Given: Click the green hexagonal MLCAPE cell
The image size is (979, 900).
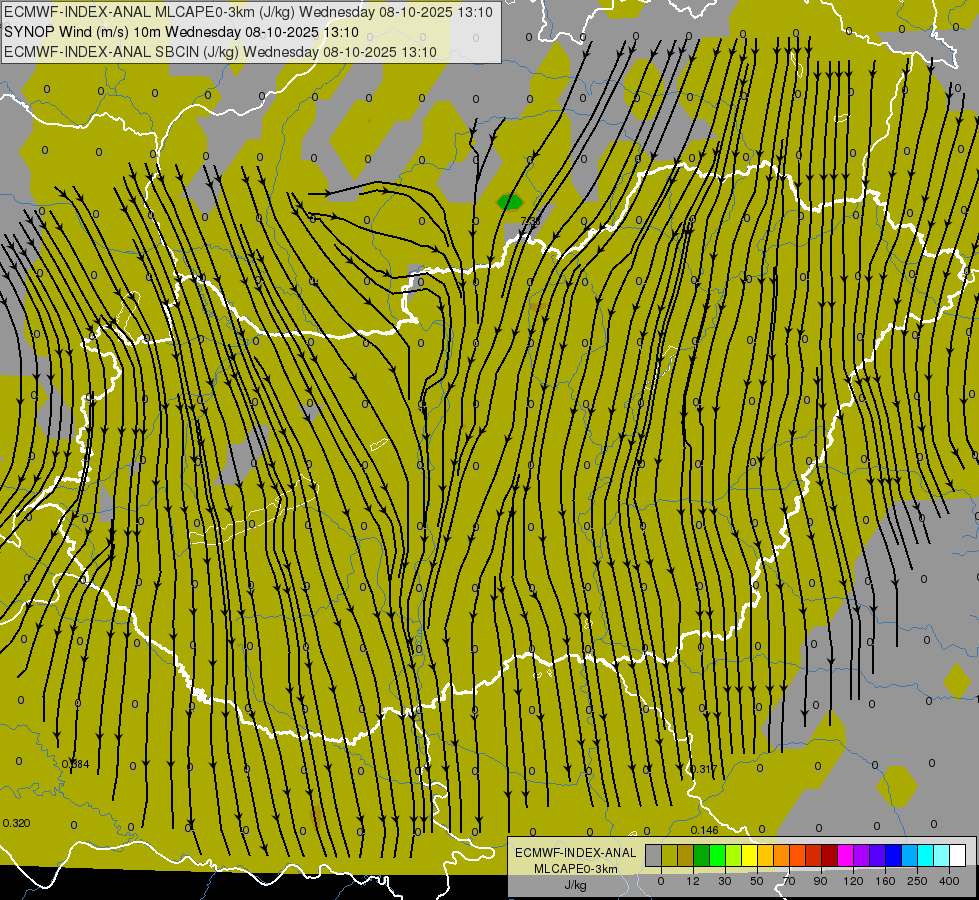Looking at the screenshot, I should tap(509, 202).
